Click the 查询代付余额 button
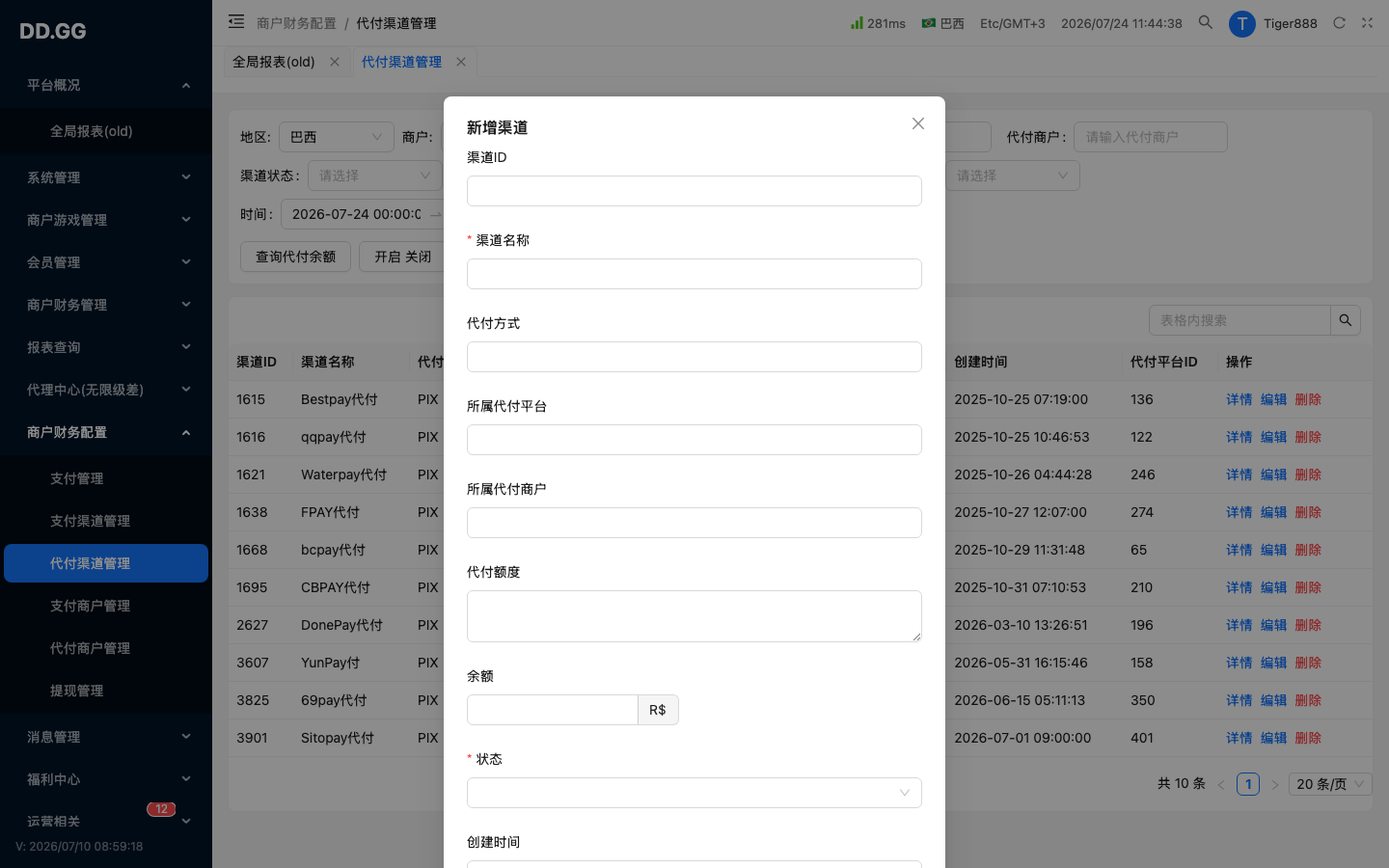1389x868 pixels. click(x=295, y=257)
